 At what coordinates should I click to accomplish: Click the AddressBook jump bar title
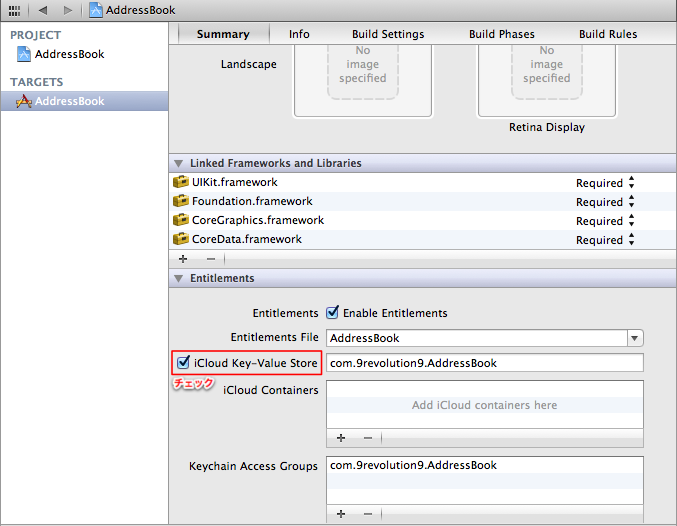pyautogui.click(x=141, y=10)
